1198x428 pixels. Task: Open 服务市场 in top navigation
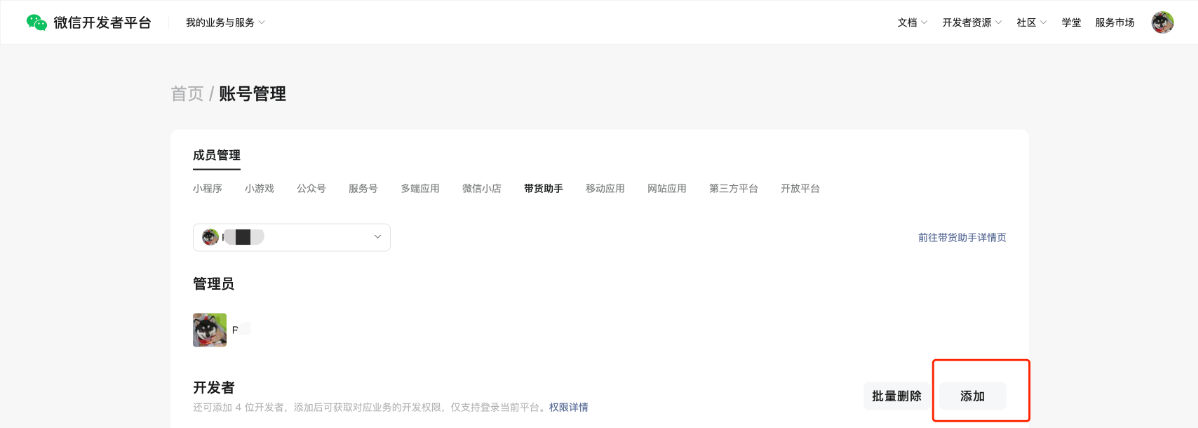point(1114,22)
